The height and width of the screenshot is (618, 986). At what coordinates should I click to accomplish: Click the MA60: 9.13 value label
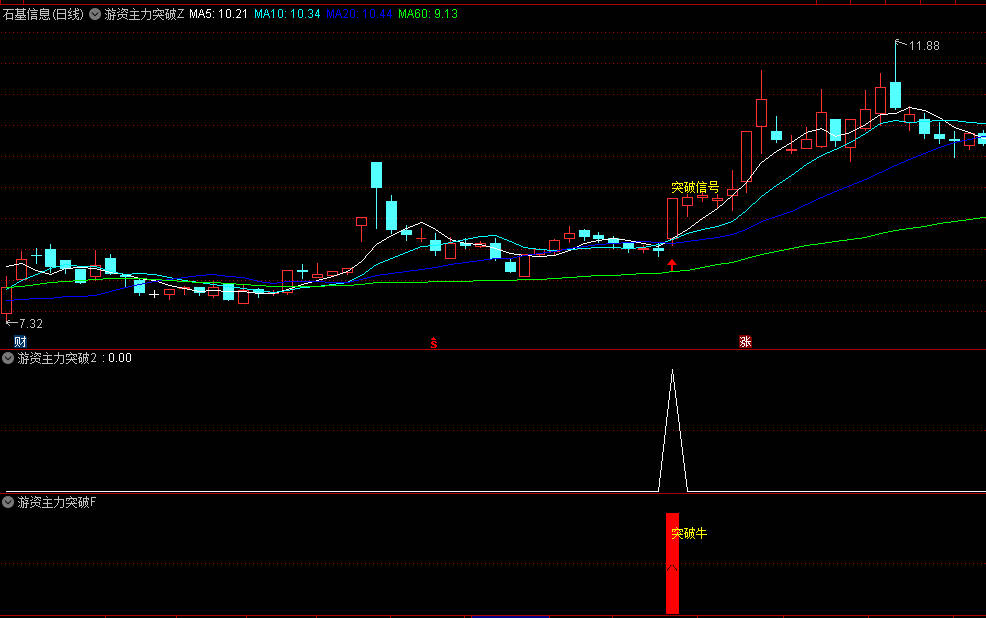428,14
